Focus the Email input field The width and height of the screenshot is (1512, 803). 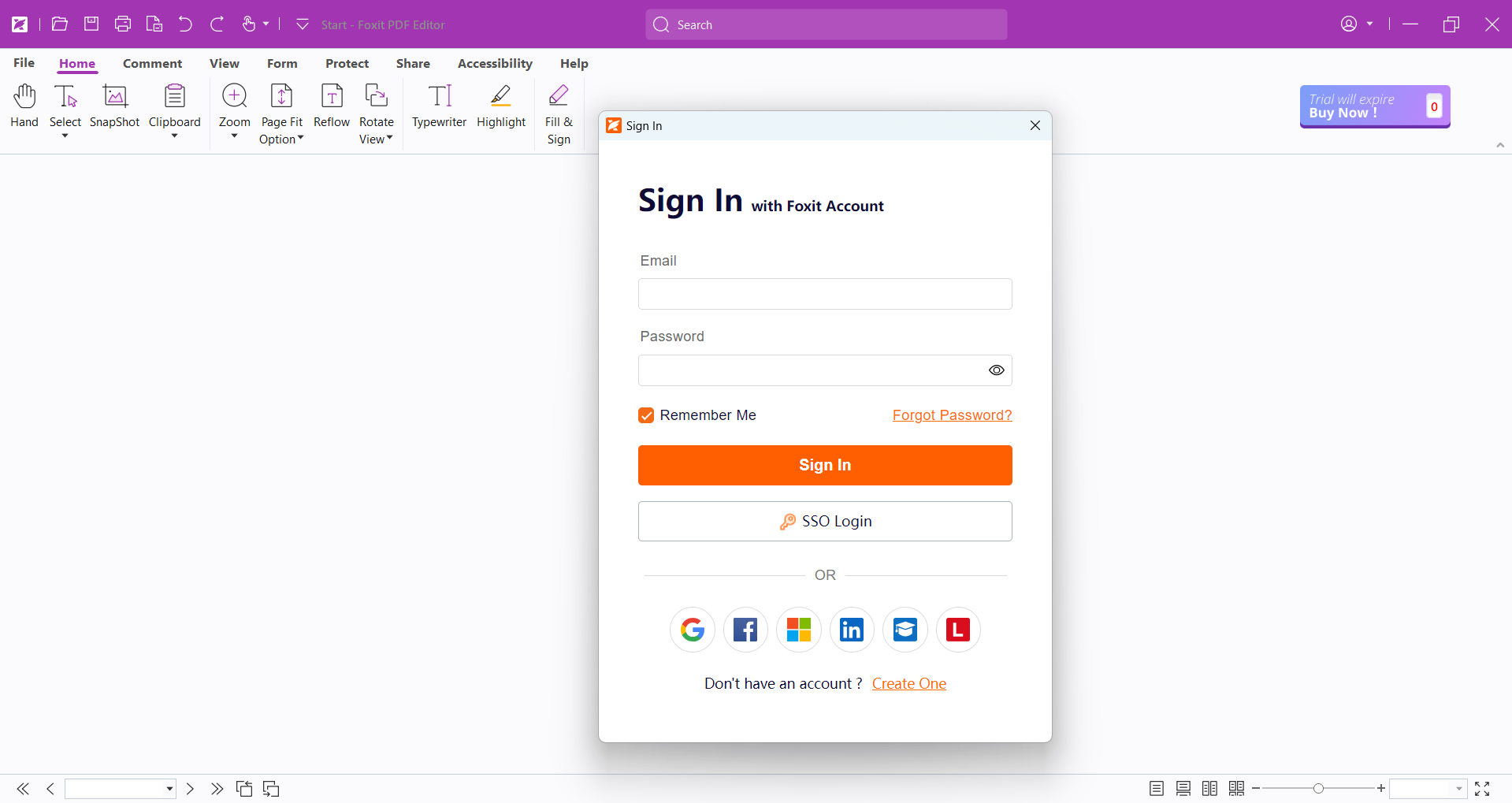[825, 294]
